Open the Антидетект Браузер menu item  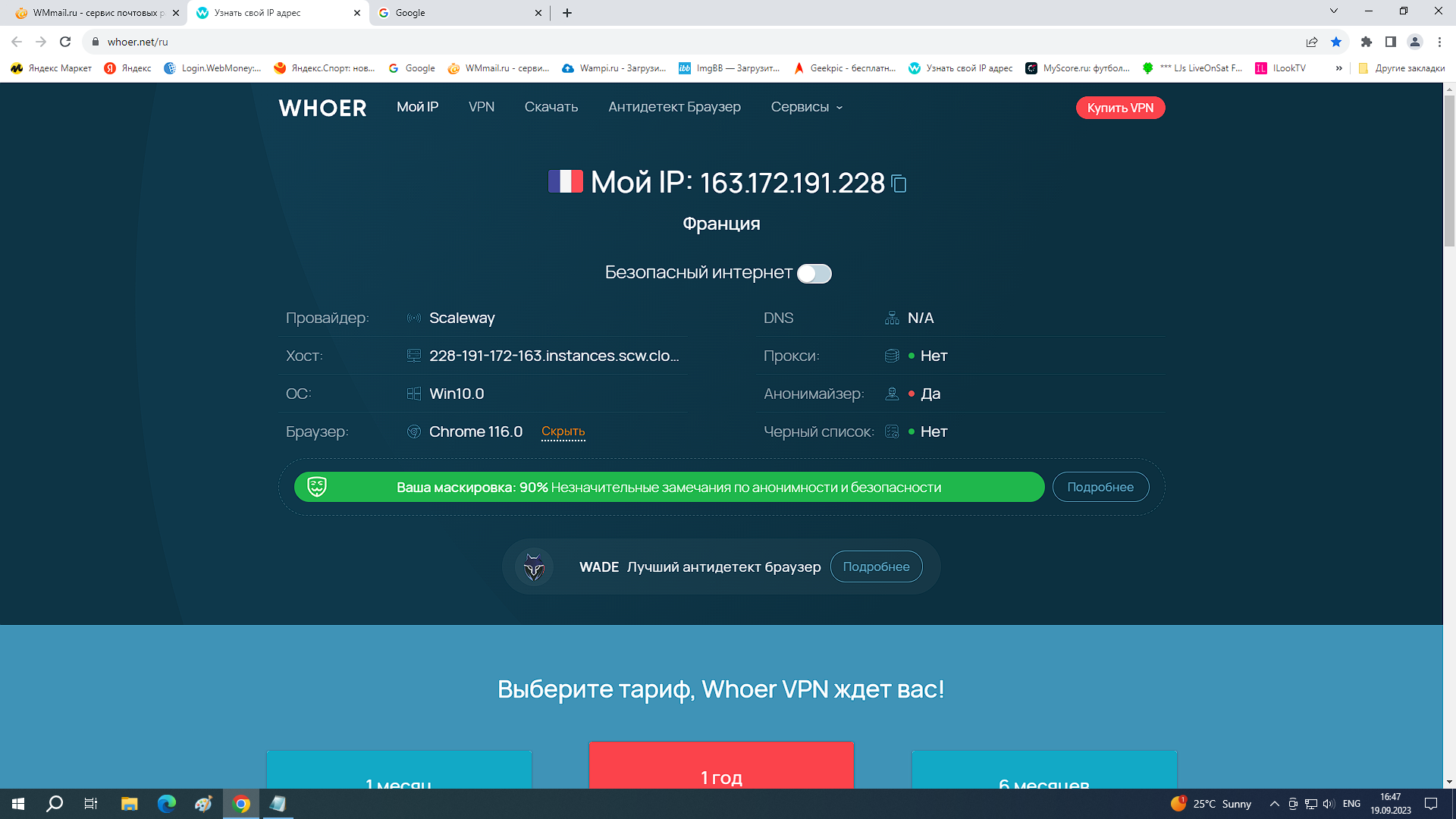[x=674, y=107]
